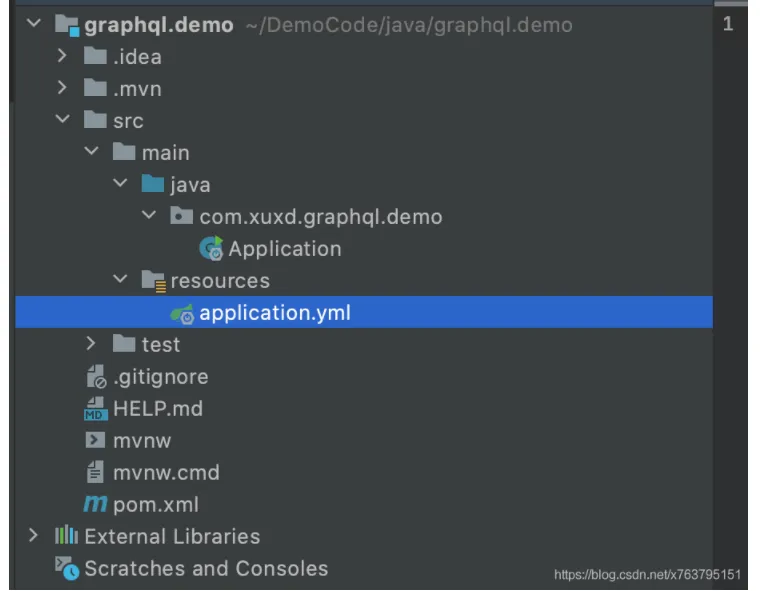The image size is (760, 591).
Task: Click the Spring Boot Application class icon
Action: 212,249
